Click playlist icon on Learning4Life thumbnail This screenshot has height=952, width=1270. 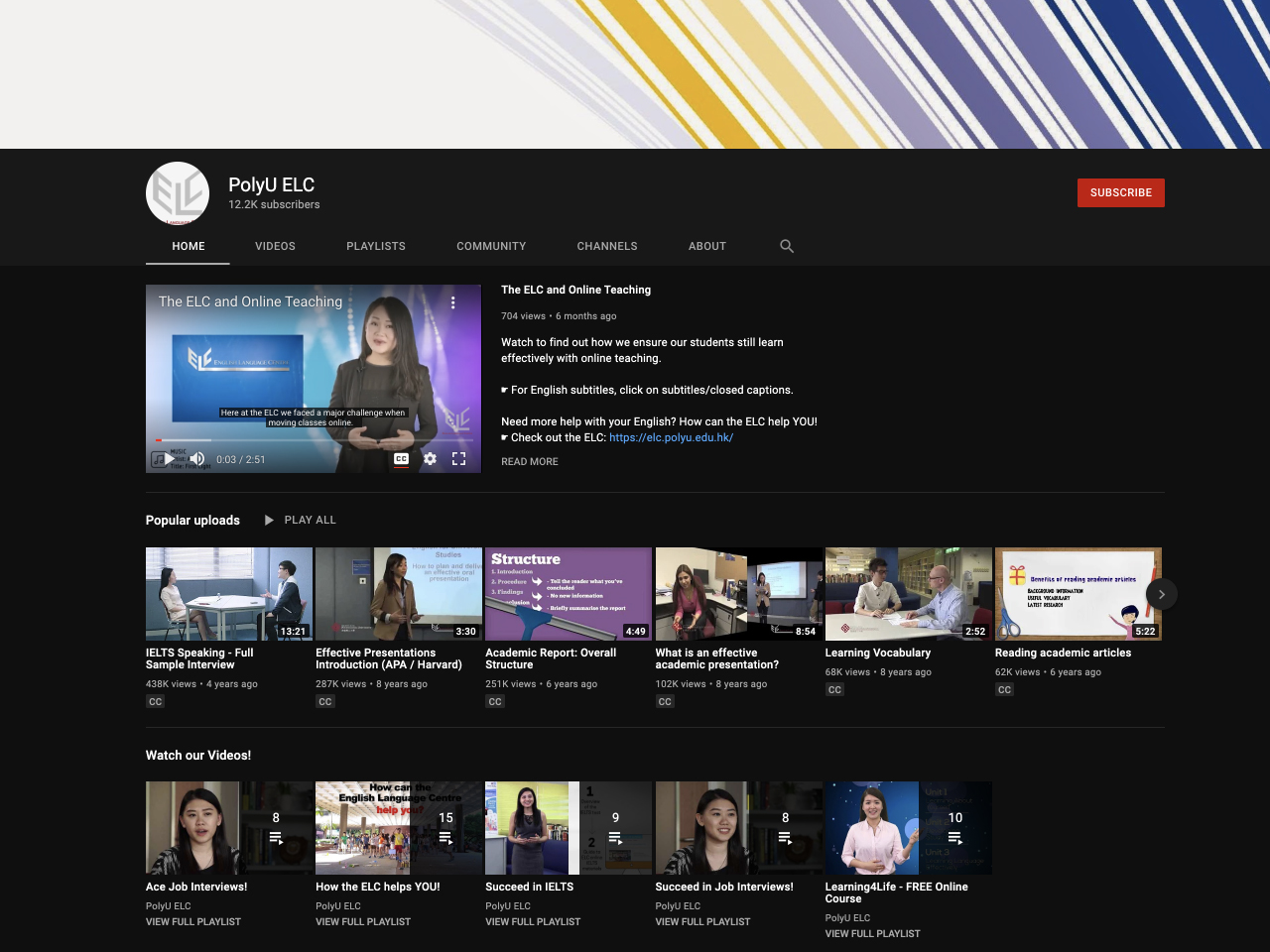955,838
